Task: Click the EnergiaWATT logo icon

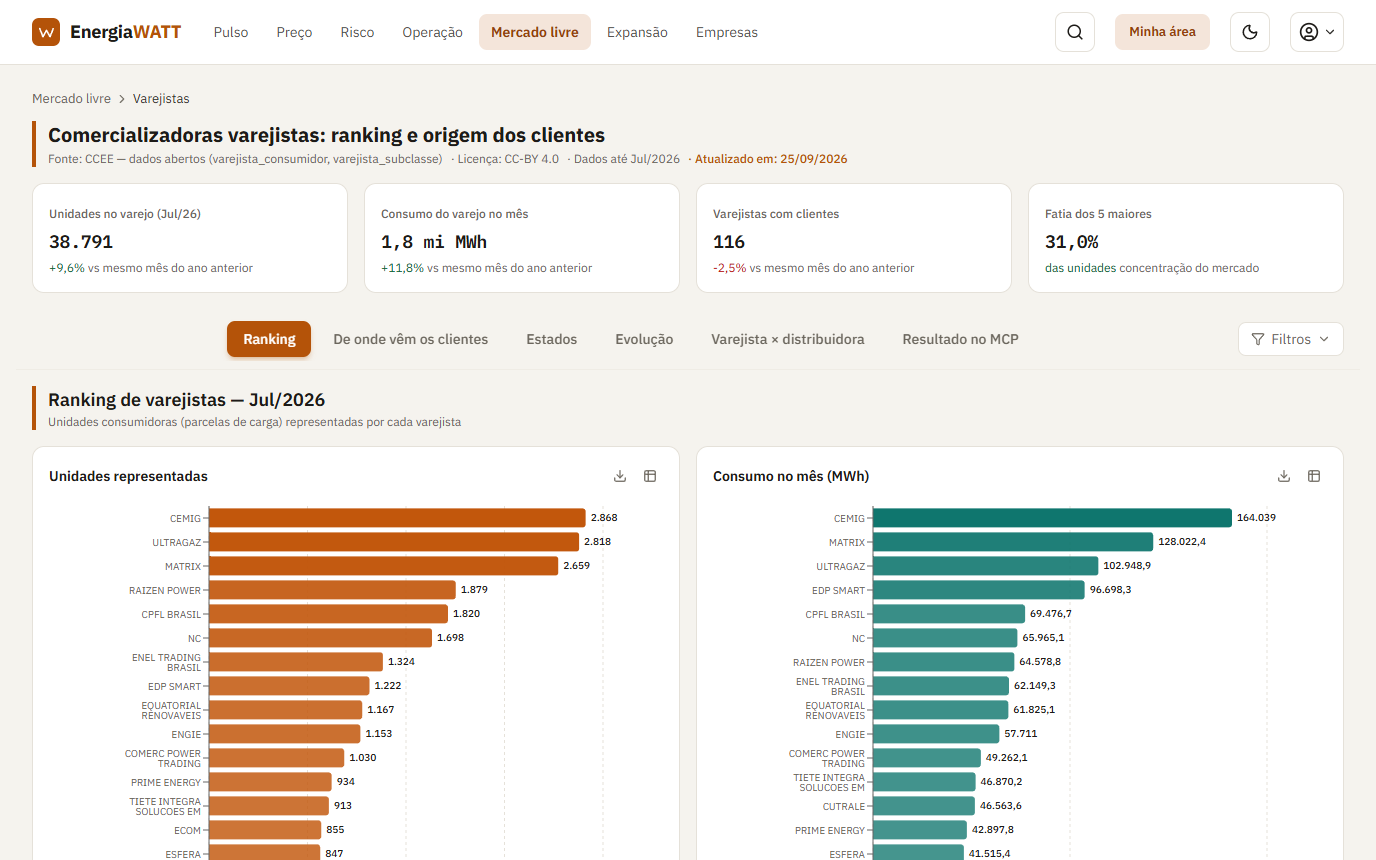Action: 46,32
